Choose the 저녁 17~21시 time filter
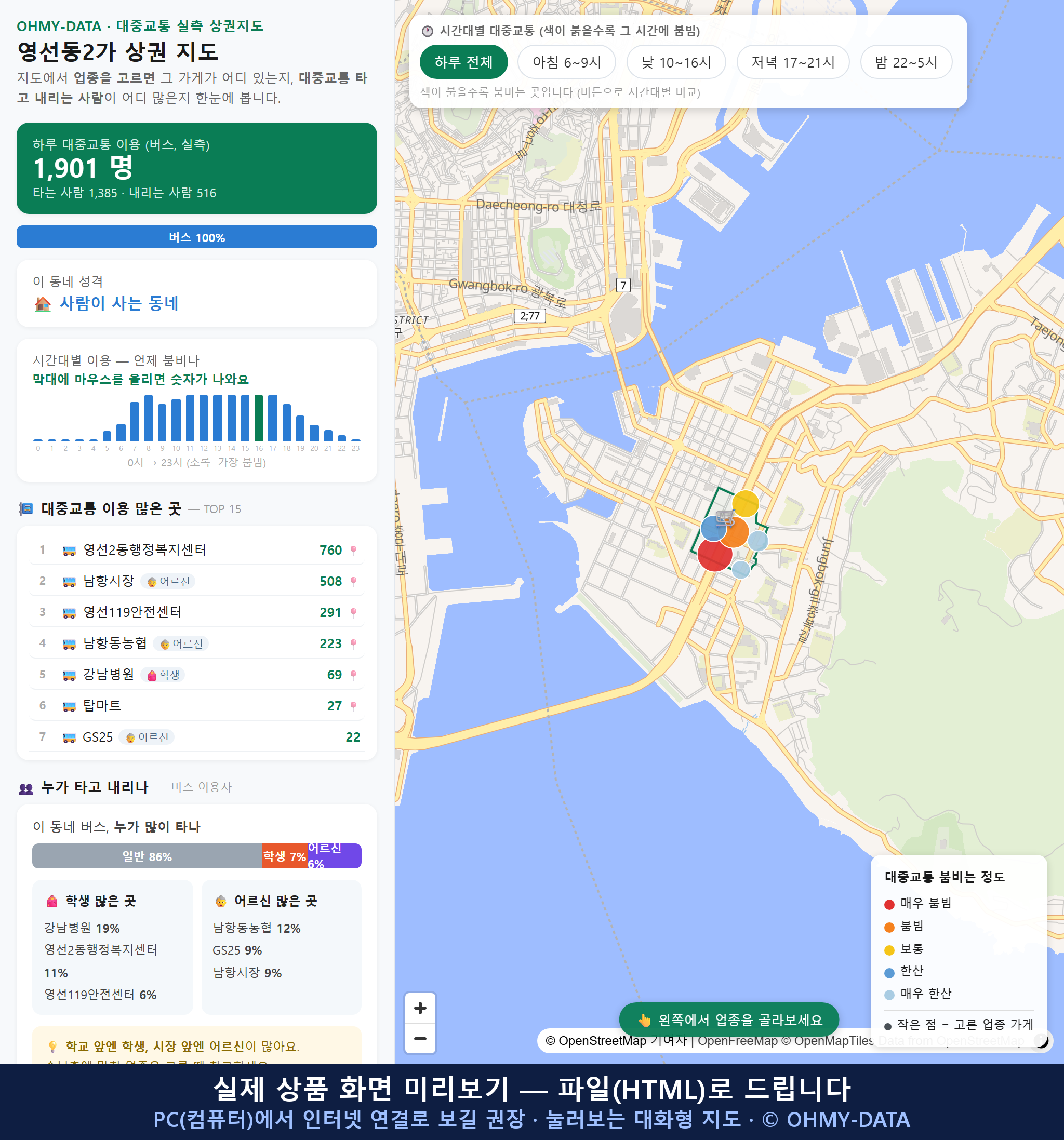 click(x=792, y=62)
